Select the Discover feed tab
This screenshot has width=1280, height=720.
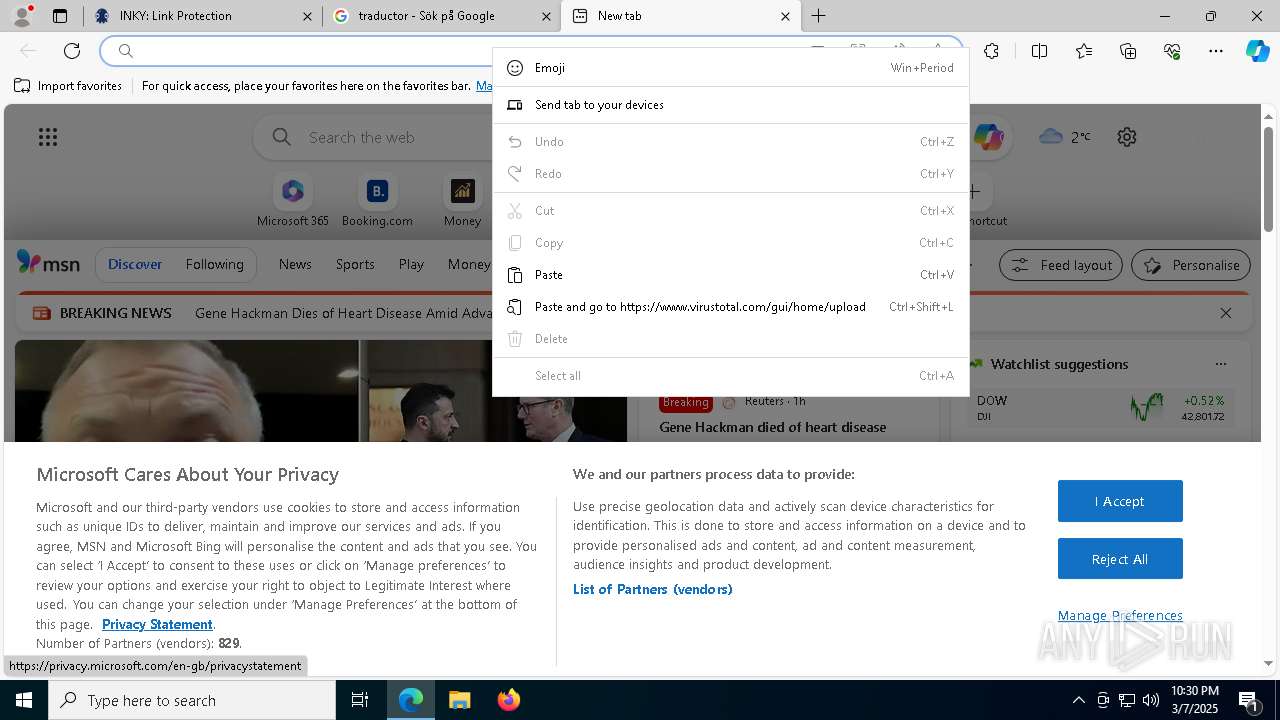[x=135, y=264]
